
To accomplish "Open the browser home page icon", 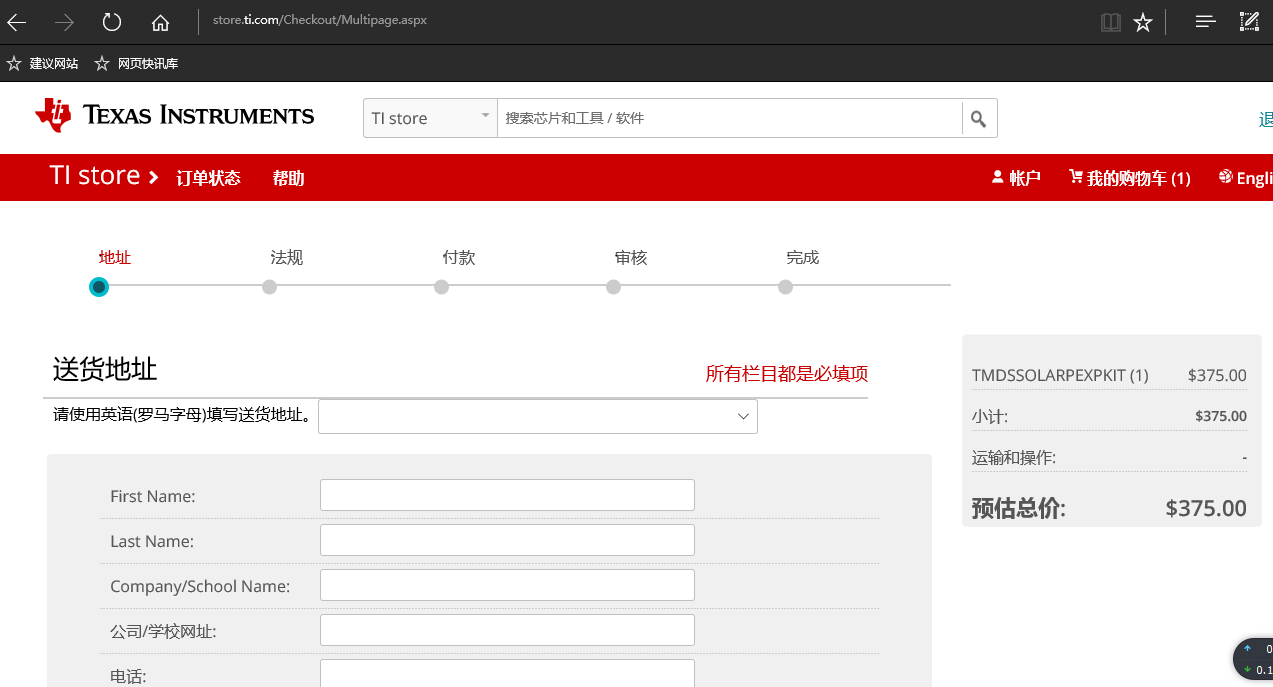I will [160, 22].
